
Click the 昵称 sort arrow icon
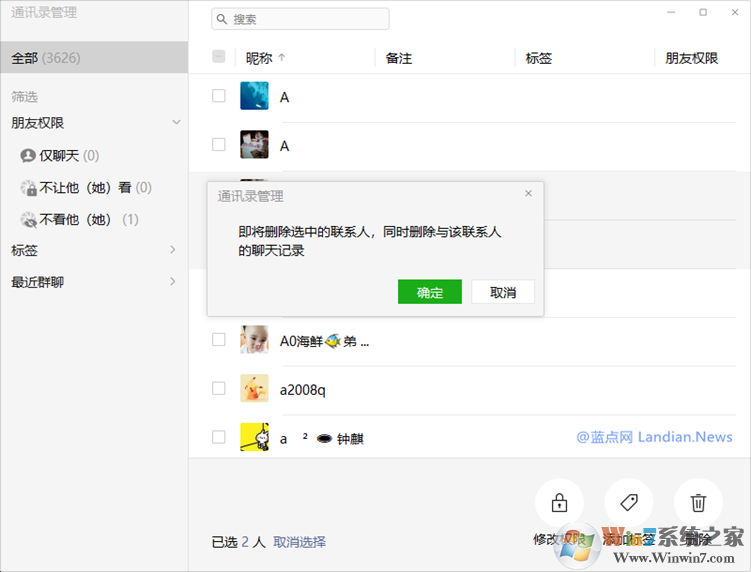click(x=282, y=57)
